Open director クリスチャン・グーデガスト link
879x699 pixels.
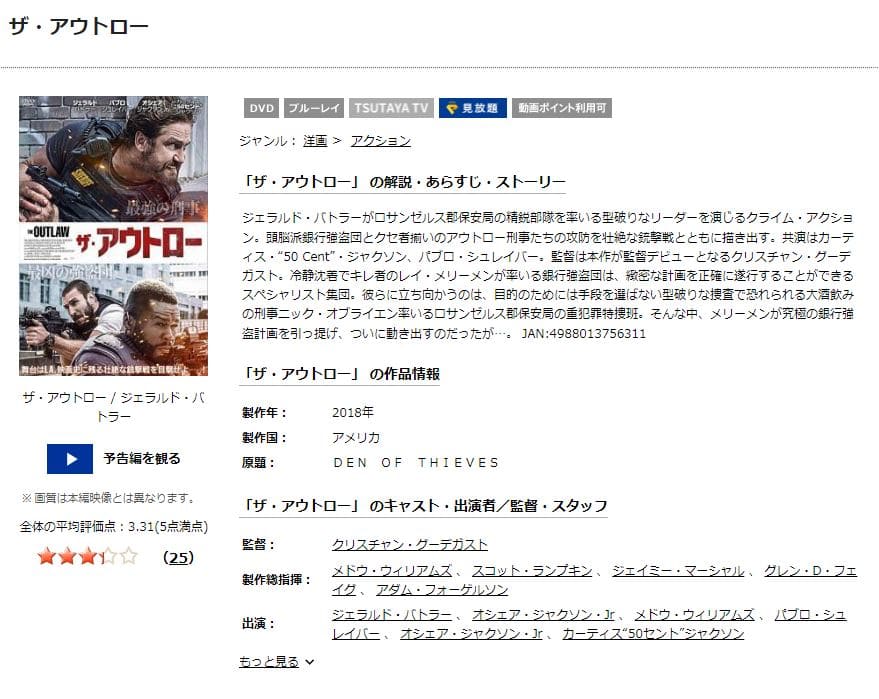(x=410, y=544)
